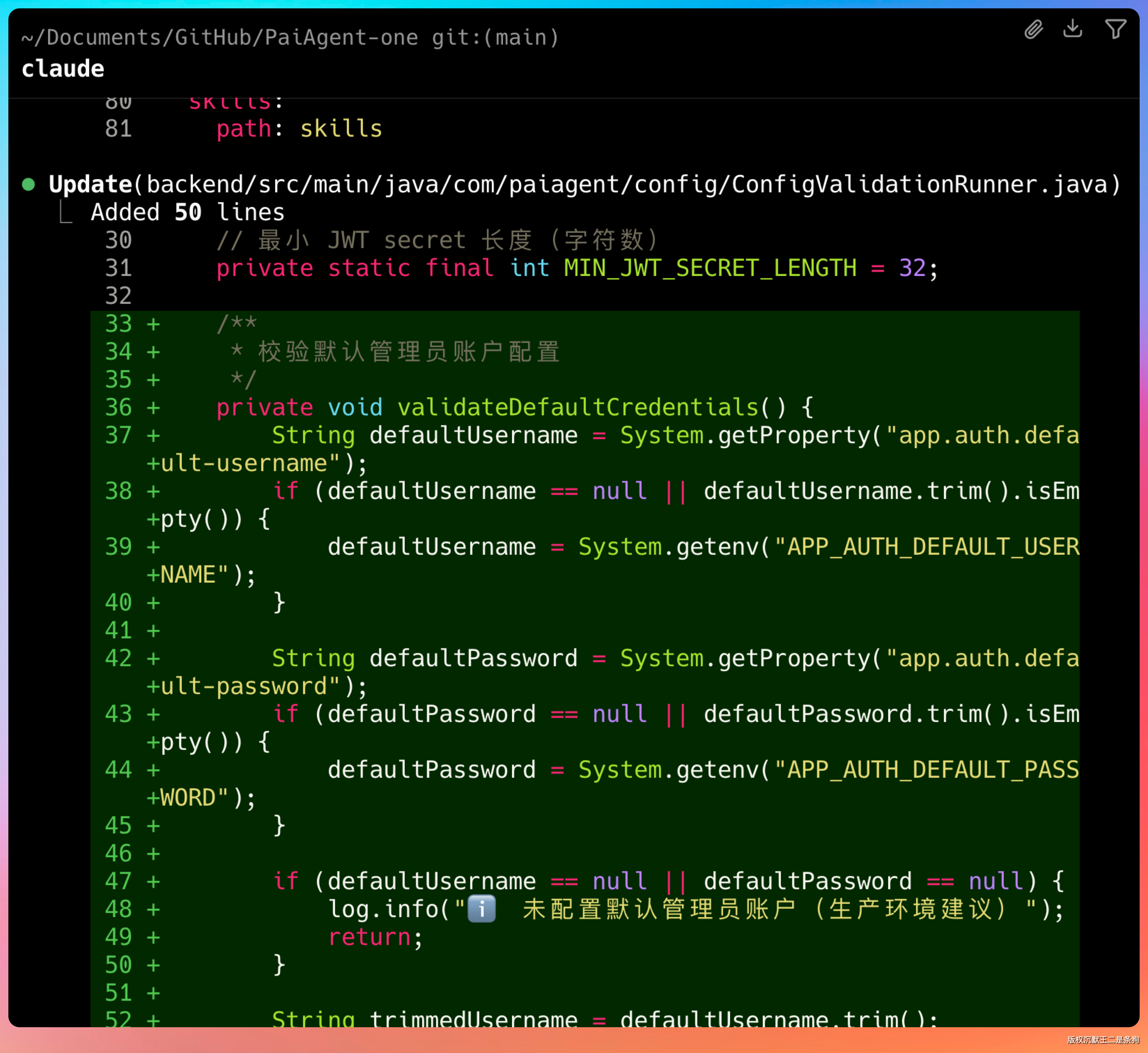The height and width of the screenshot is (1053, 1148).
Task: Click the plus marker on line 47
Action: point(153,882)
